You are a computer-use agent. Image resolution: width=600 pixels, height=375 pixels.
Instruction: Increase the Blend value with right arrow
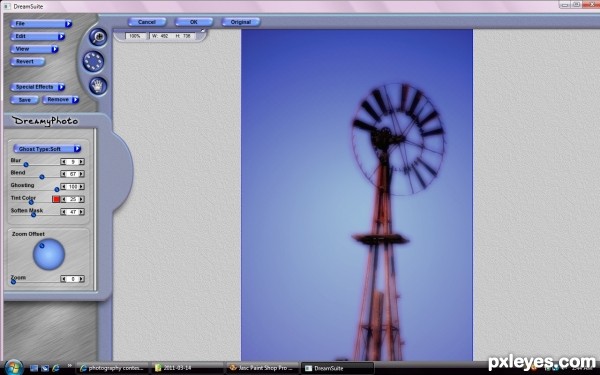[x=81, y=174]
